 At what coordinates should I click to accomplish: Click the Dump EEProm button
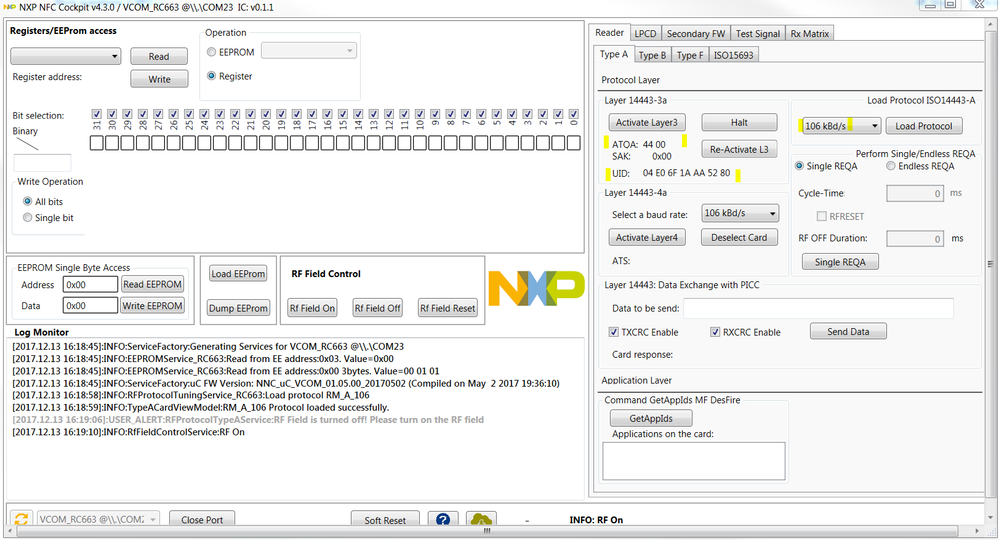coord(238,308)
